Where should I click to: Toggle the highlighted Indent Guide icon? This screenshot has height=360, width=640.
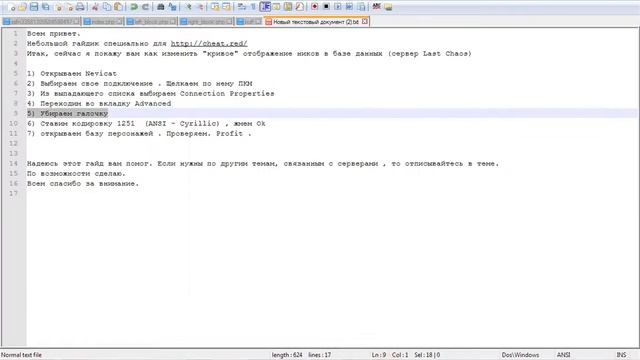point(265,7)
